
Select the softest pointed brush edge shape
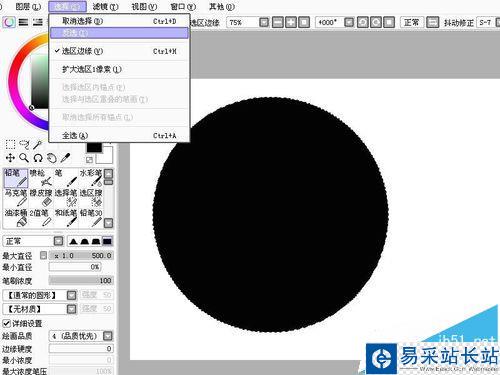(x=74, y=241)
